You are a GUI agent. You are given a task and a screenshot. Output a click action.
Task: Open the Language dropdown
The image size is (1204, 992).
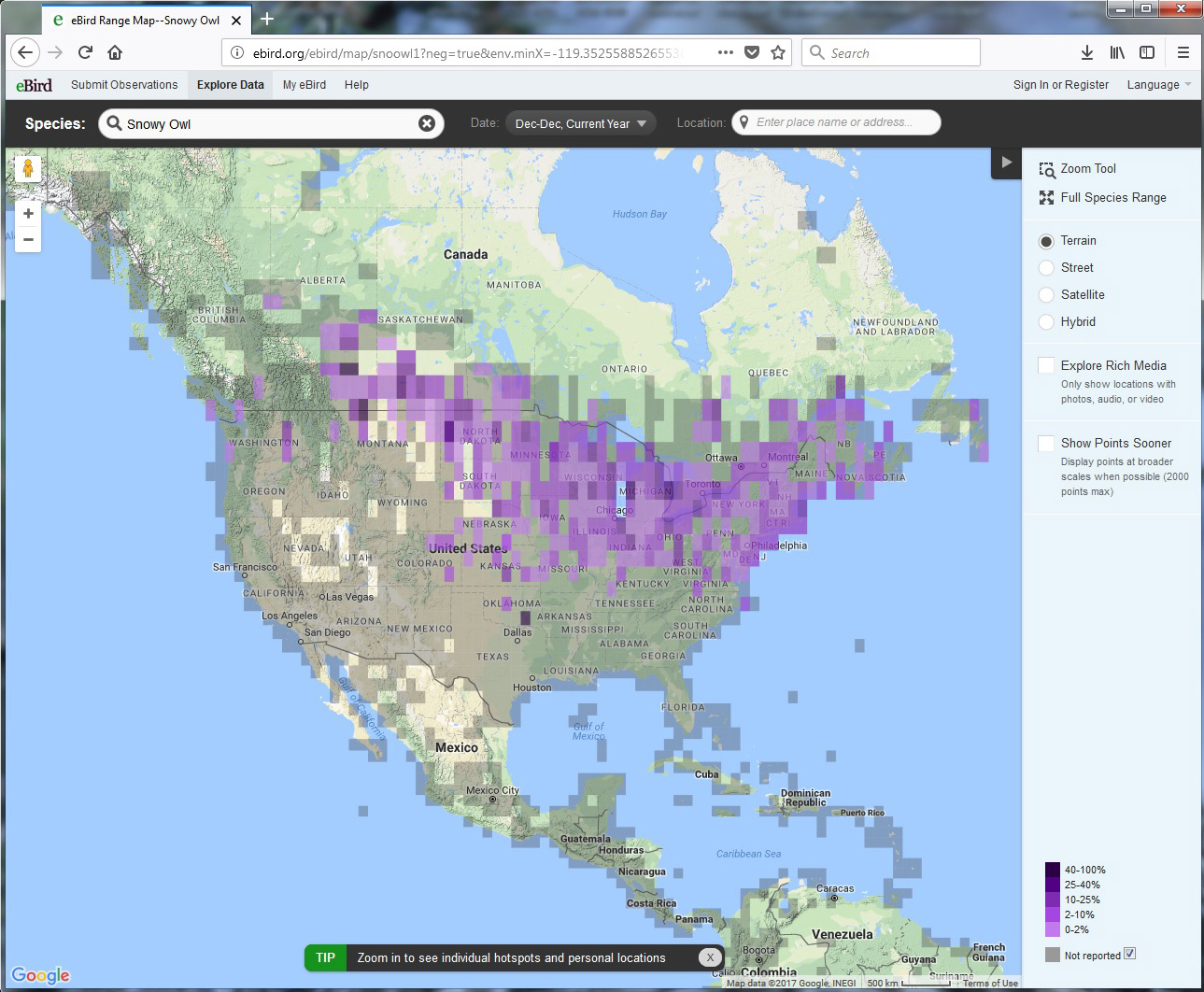tap(1159, 84)
